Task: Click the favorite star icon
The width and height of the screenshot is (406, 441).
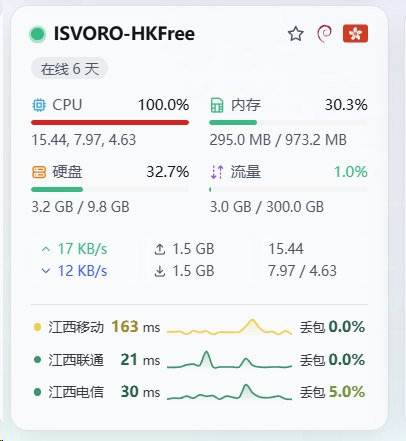Action: point(296,34)
